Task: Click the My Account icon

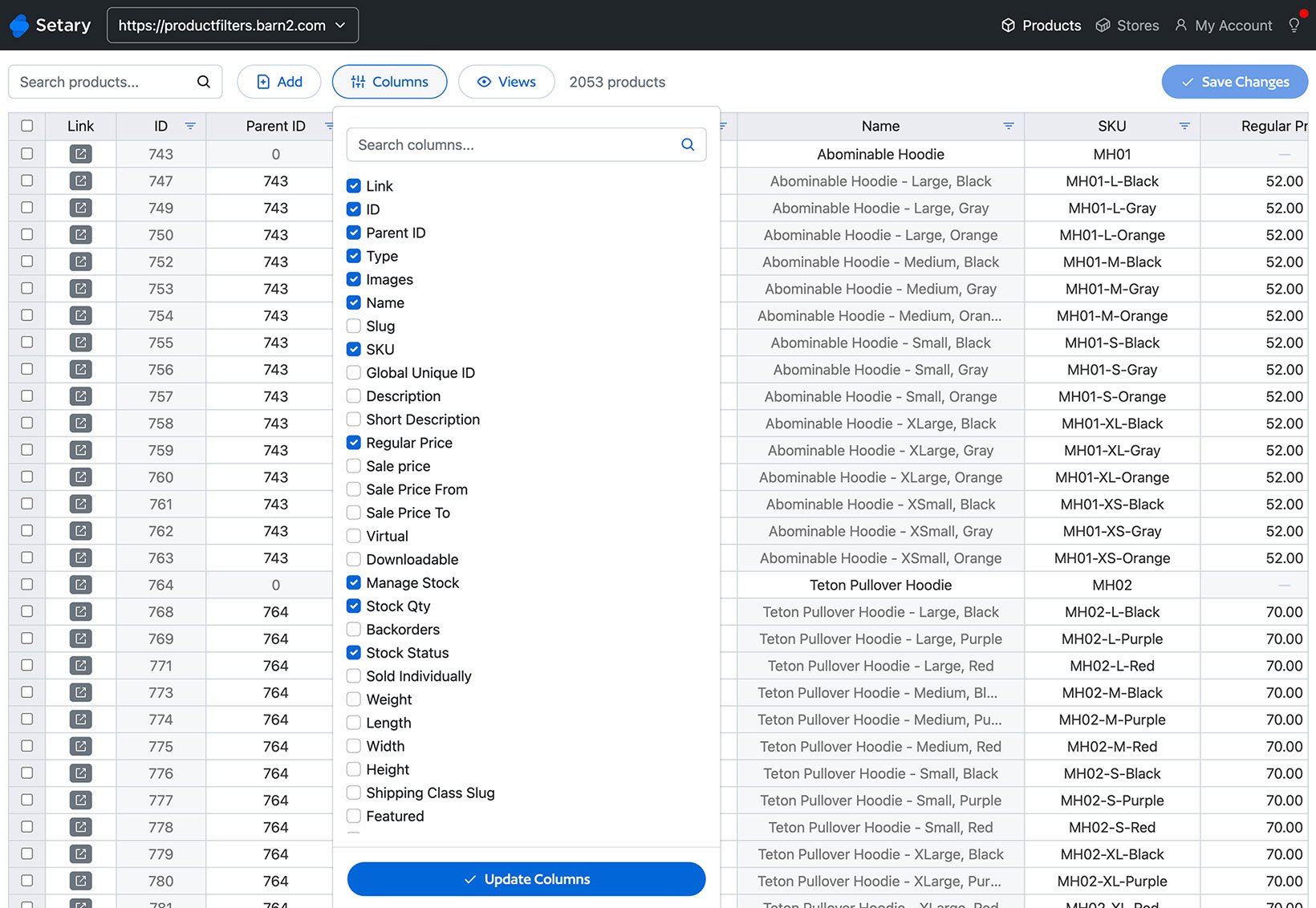Action: point(1180,25)
